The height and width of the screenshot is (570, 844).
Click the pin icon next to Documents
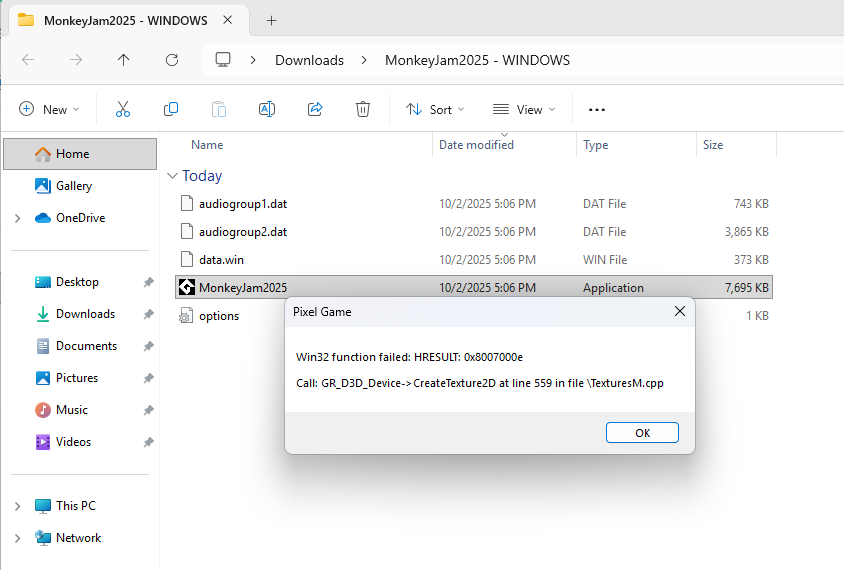coord(149,346)
